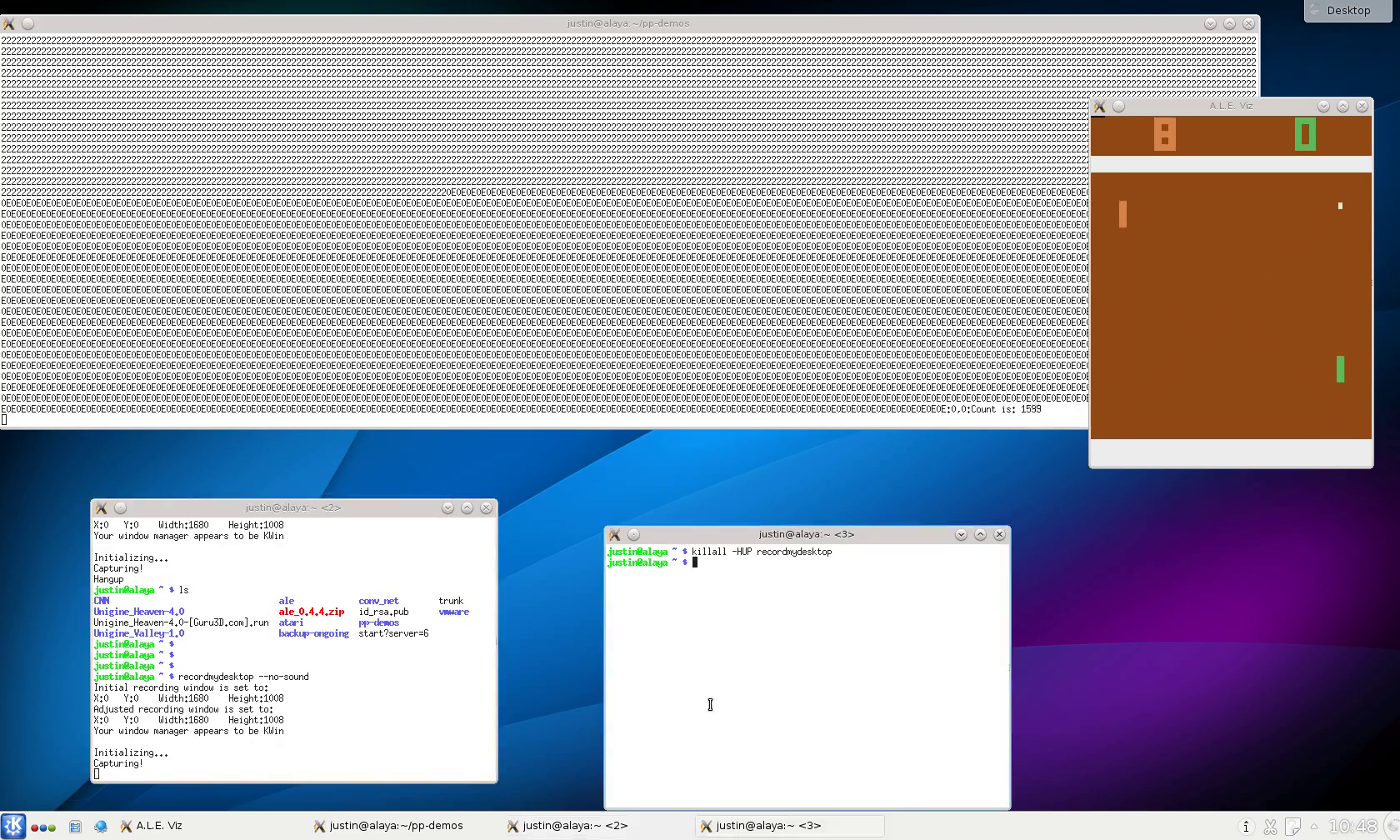Screen dimensions: 1400x840
Task: Toggle on-all-desktops pin for terminal <3> window
Action: pos(633,535)
